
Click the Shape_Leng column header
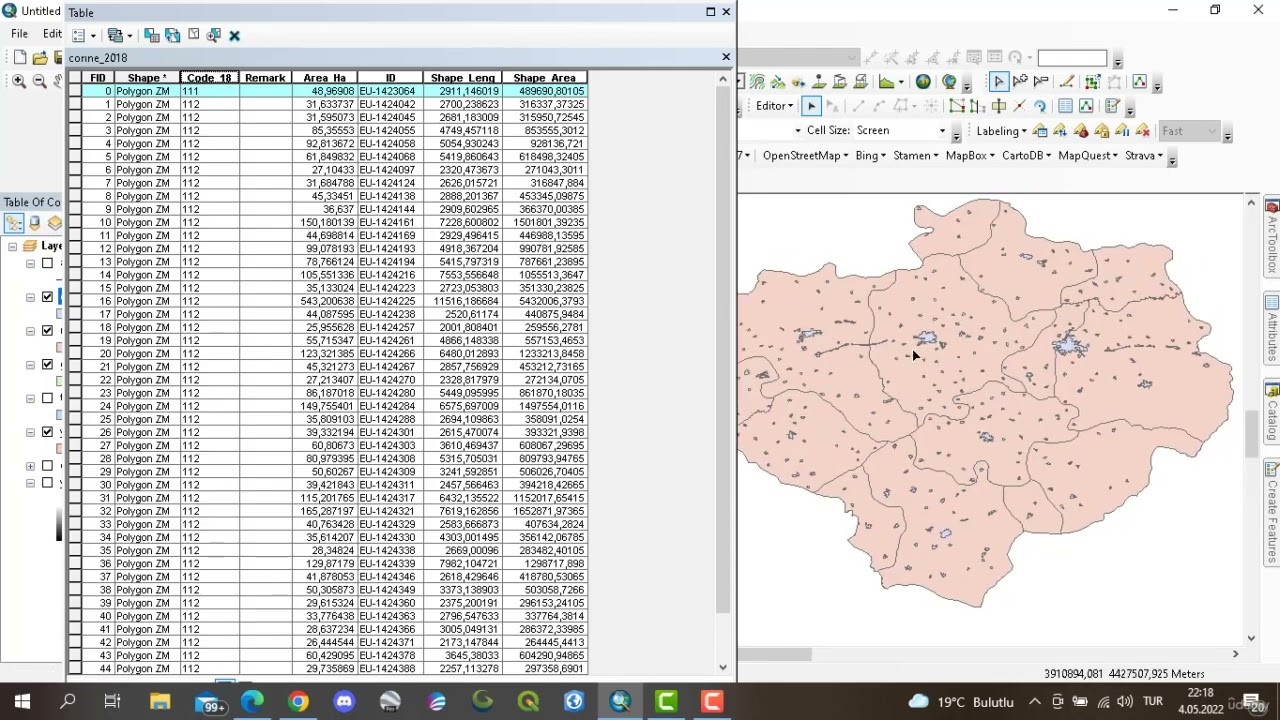coord(463,78)
